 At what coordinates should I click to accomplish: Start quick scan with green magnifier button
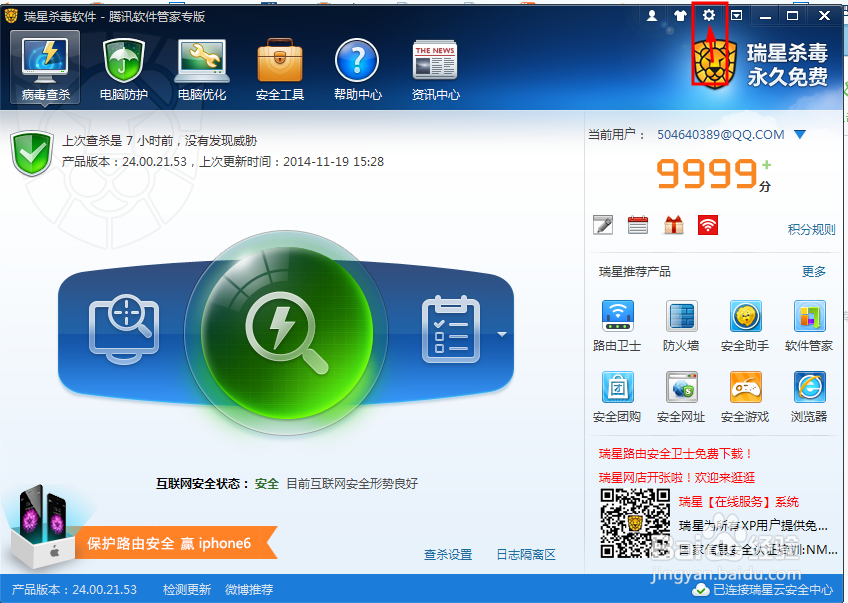287,333
